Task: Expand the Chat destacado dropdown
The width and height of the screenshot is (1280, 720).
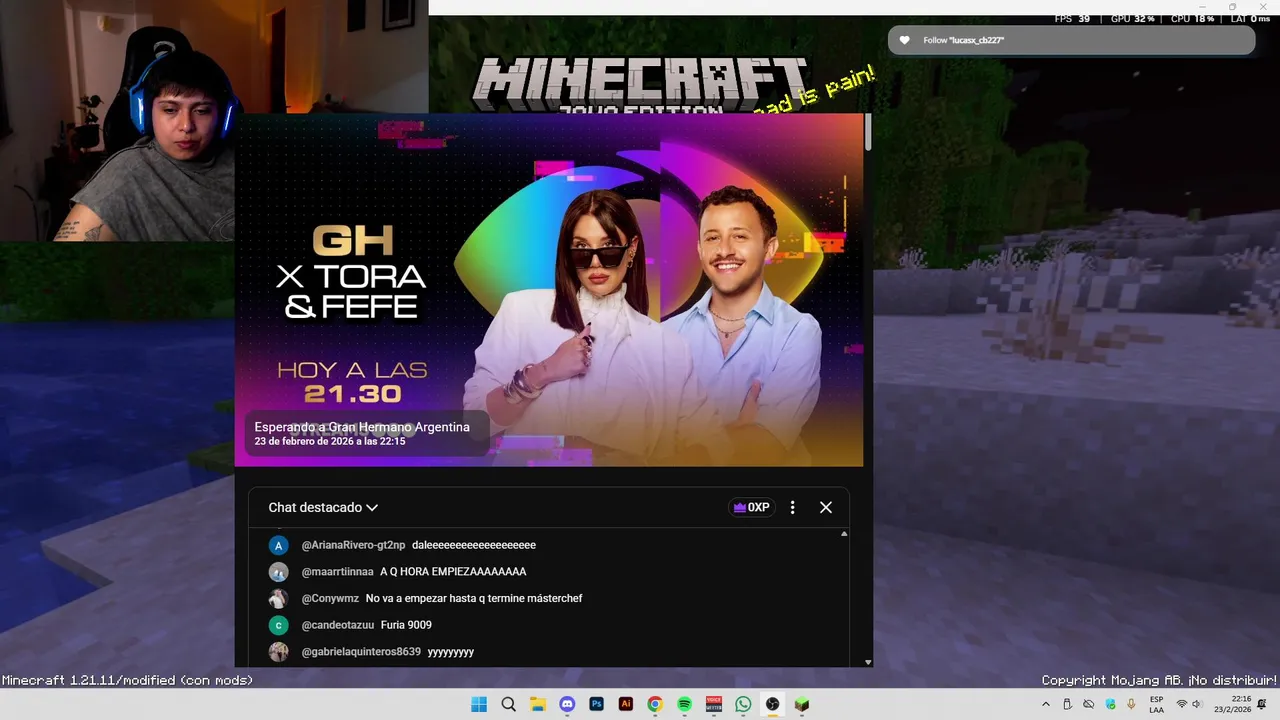Action: pos(323,507)
